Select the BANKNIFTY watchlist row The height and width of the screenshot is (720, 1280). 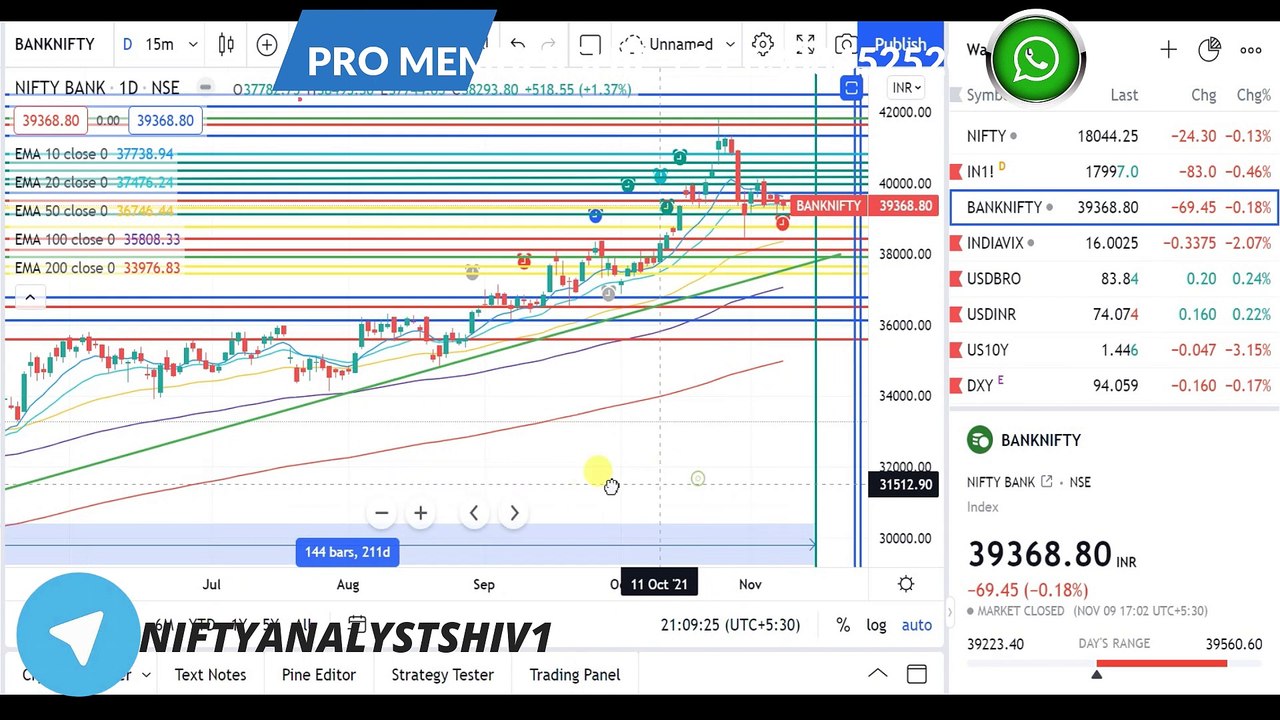(1114, 208)
